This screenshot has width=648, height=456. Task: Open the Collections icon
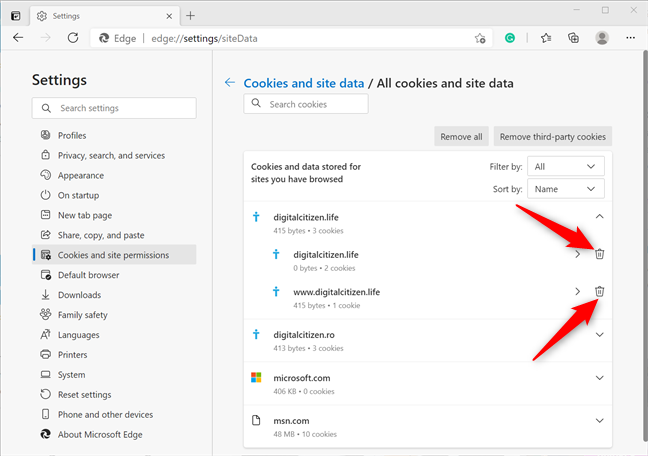(573, 38)
